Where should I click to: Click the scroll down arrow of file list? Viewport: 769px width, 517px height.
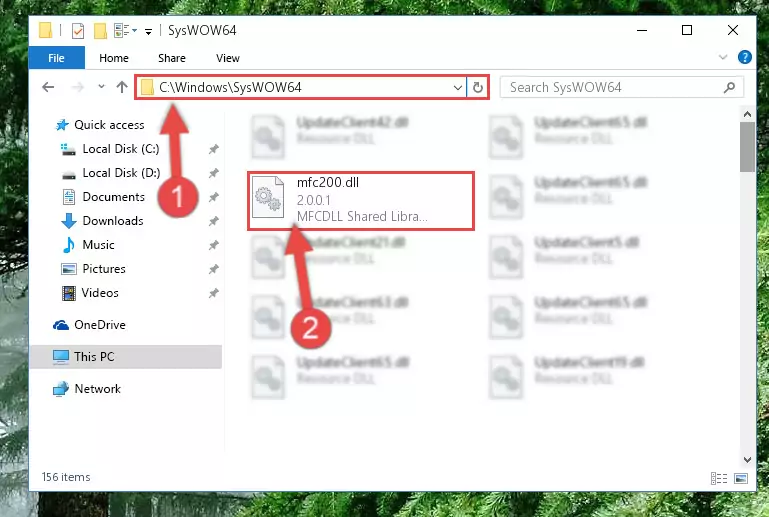pyautogui.click(x=747, y=460)
